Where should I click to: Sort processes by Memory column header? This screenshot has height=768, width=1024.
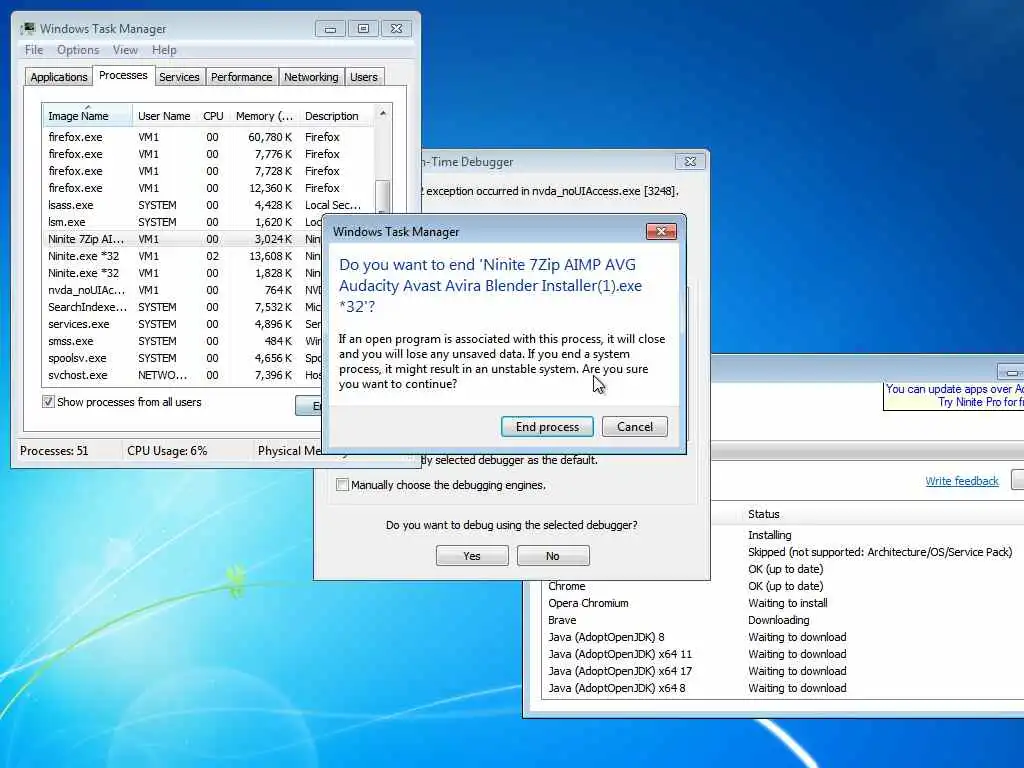click(264, 116)
